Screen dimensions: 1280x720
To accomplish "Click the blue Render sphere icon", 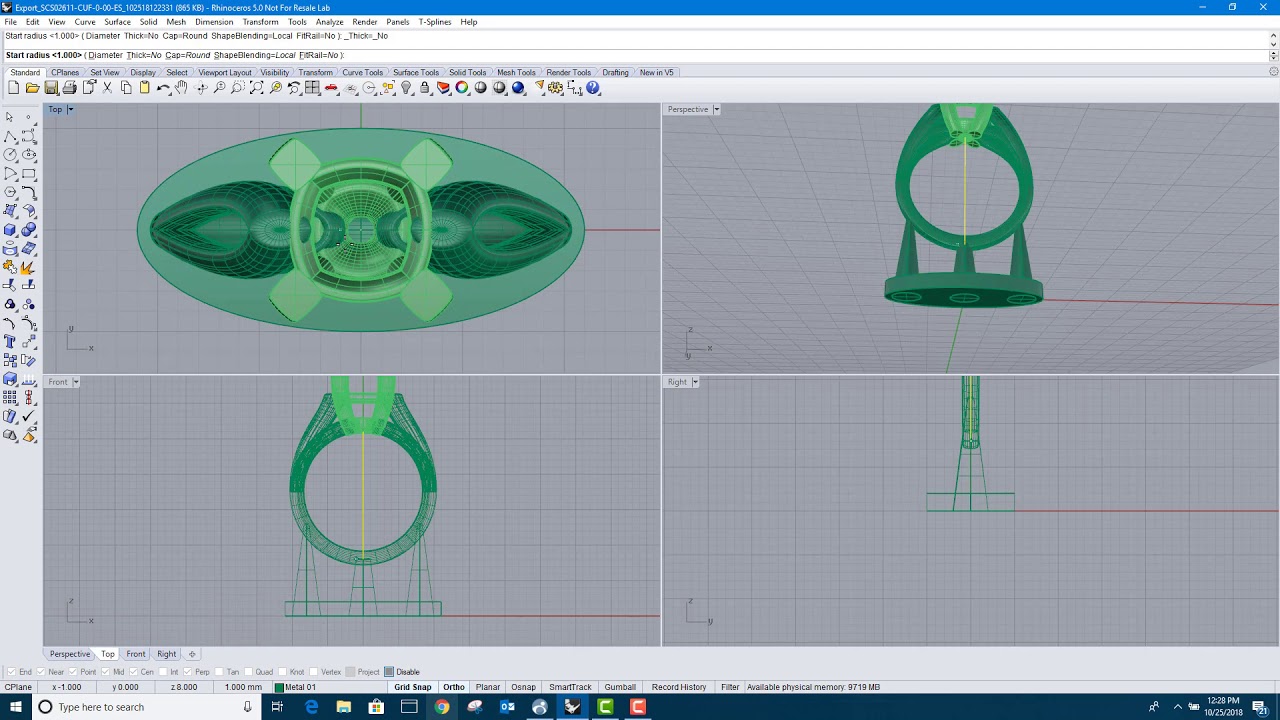I will coord(518,88).
